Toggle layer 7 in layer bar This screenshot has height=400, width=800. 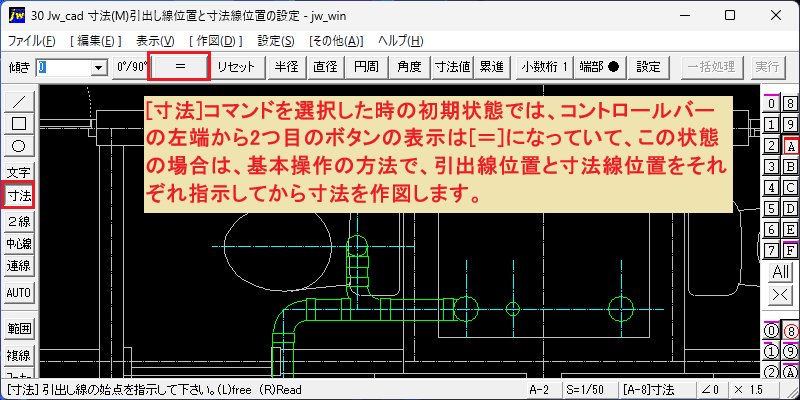[x=772, y=251]
